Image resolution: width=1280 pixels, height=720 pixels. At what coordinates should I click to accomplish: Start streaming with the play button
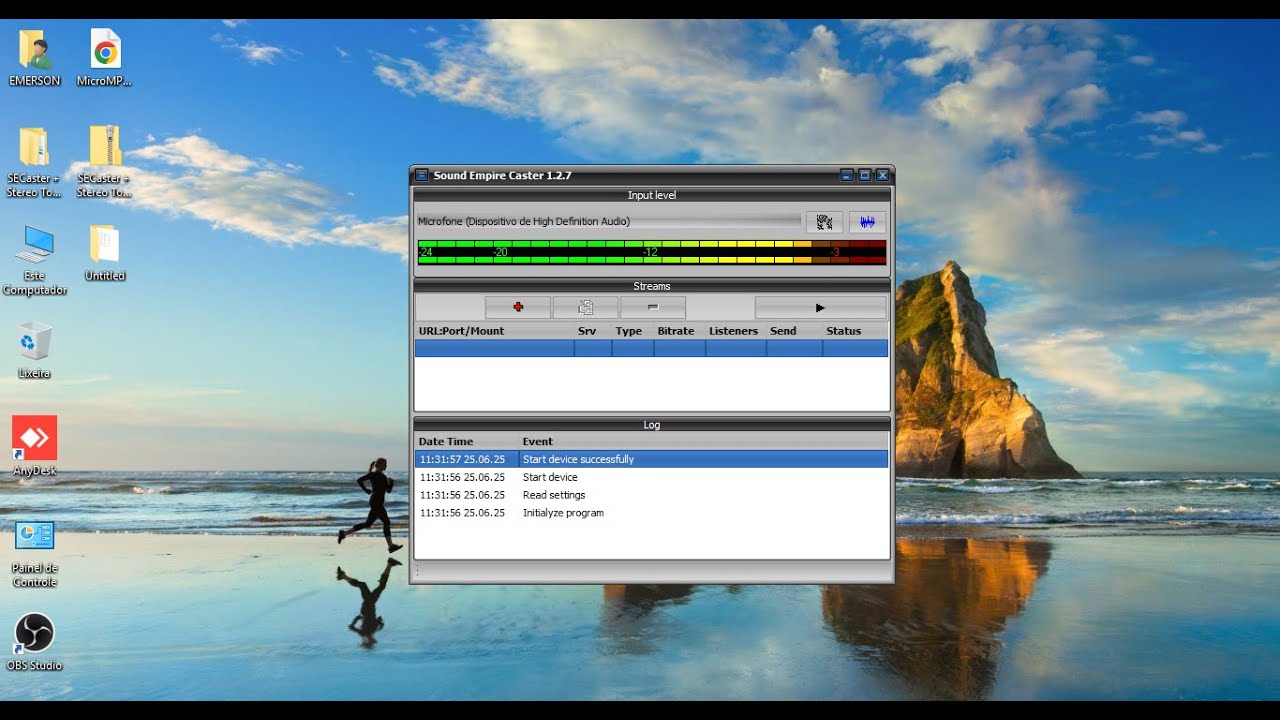click(820, 308)
